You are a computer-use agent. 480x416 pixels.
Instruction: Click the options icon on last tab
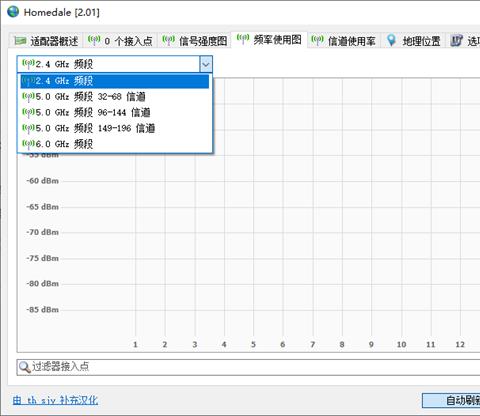click(457, 40)
